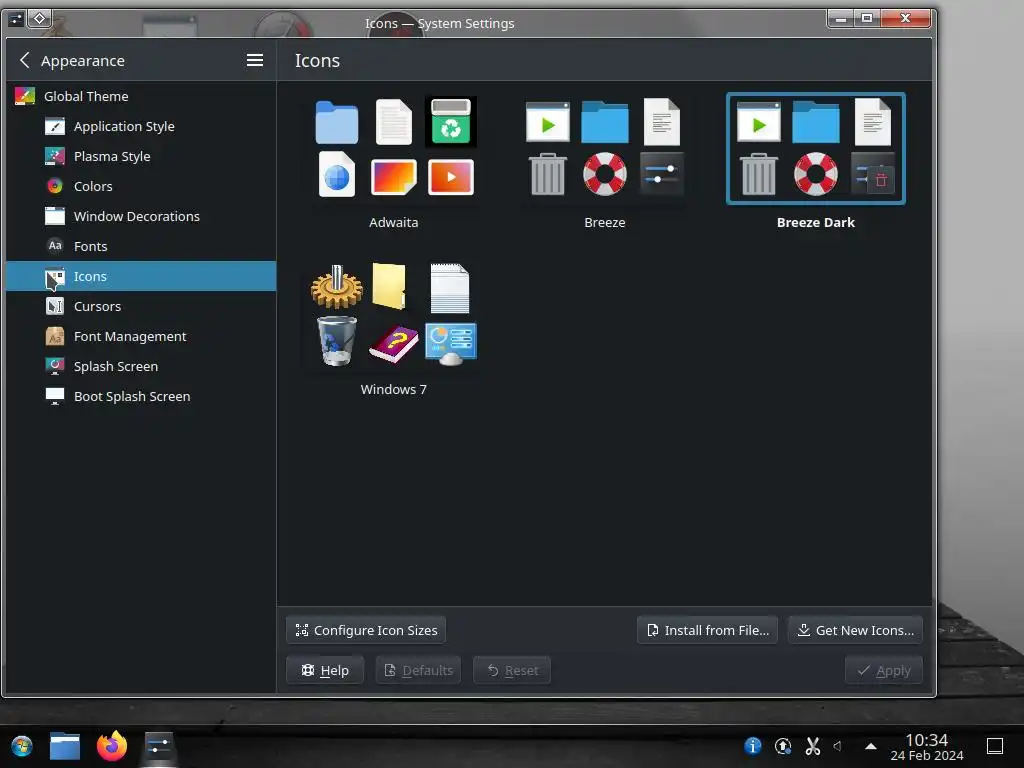The image size is (1024, 768).
Task: Open the file manager from taskbar
Action: (65, 746)
